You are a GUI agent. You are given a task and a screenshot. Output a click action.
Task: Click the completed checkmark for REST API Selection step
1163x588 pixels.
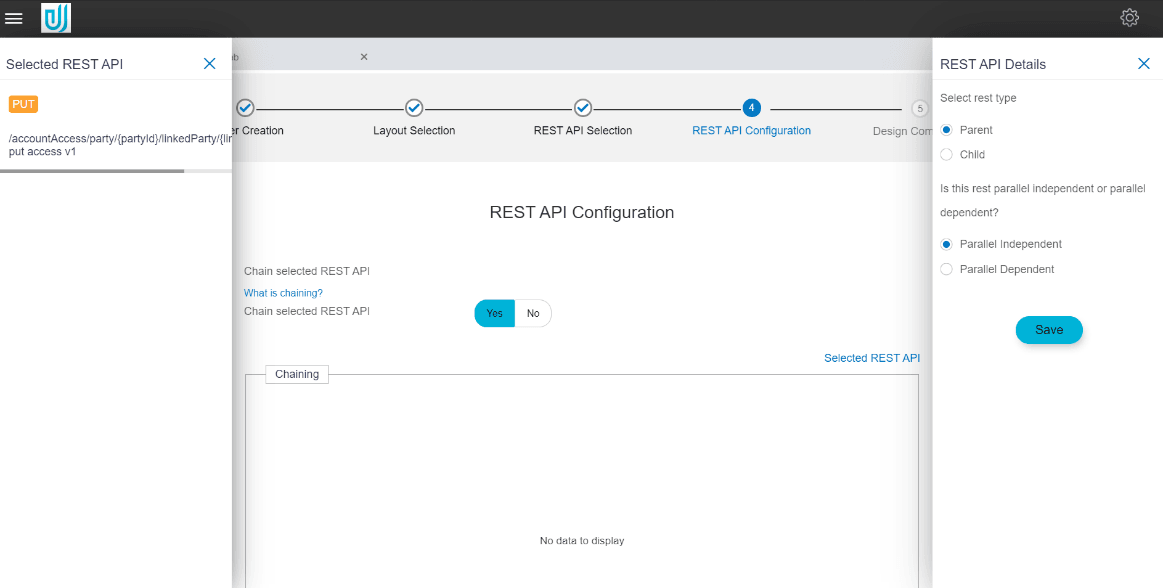583,108
